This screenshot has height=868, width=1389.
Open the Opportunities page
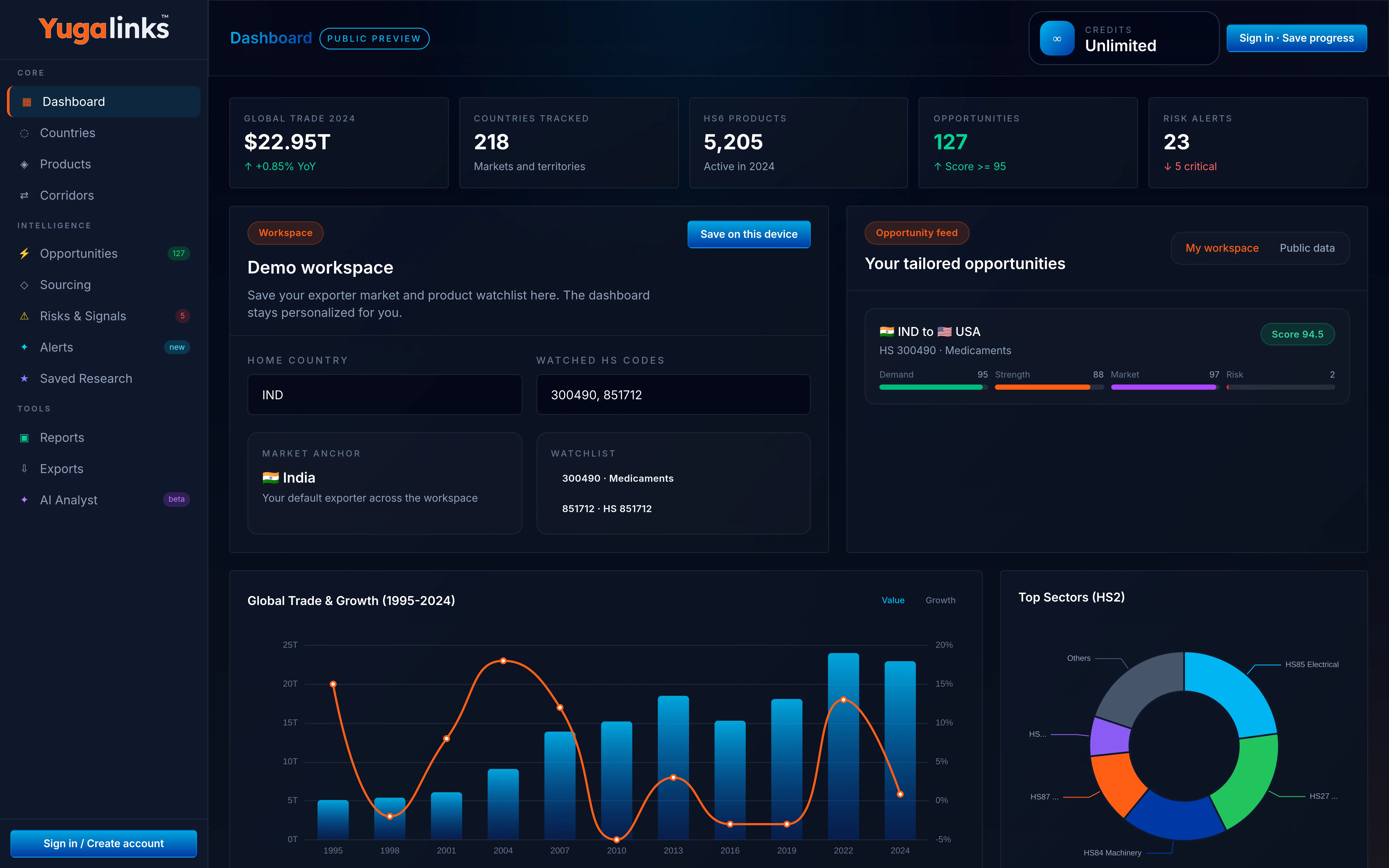[104, 254]
